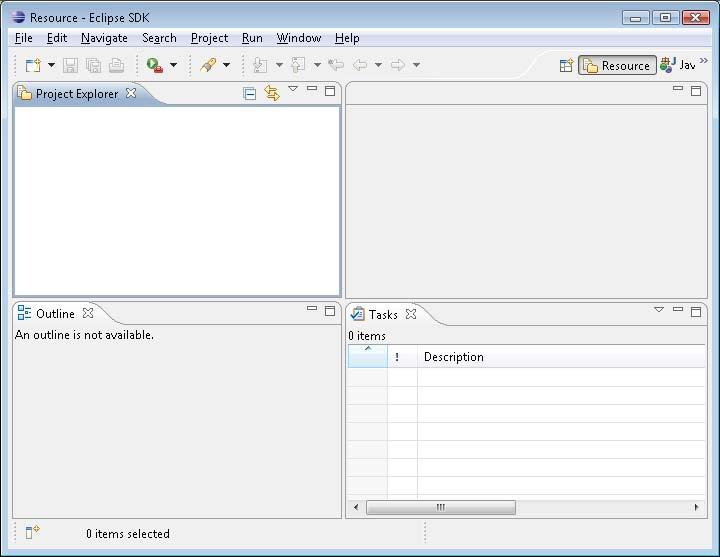Click the Tasks scrollbar left arrow
The height and width of the screenshot is (557, 720).
(x=356, y=507)
